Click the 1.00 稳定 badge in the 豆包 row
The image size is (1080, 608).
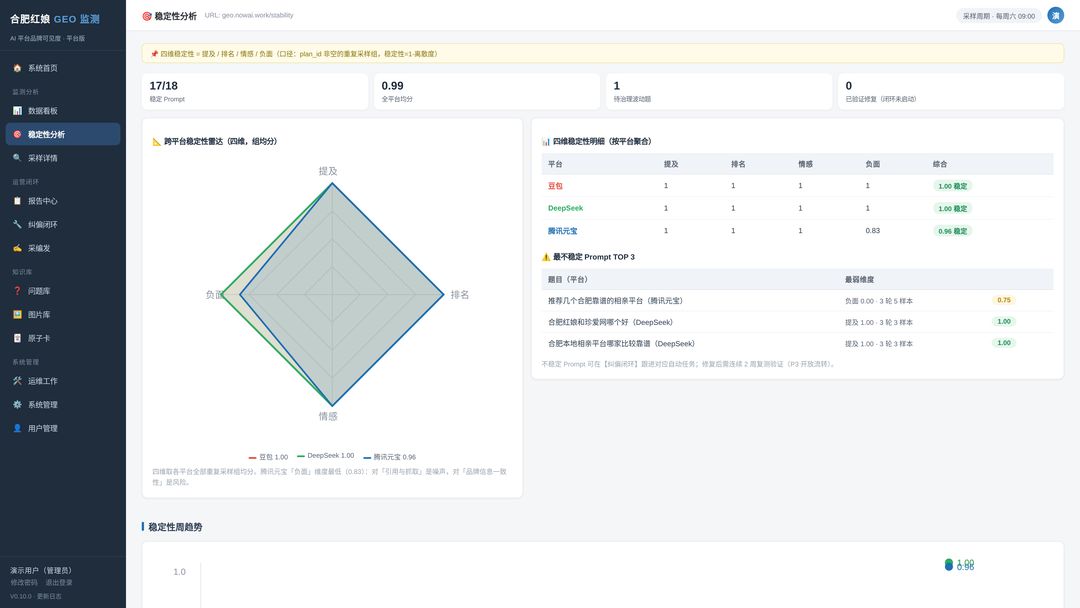tap(953, 186)
